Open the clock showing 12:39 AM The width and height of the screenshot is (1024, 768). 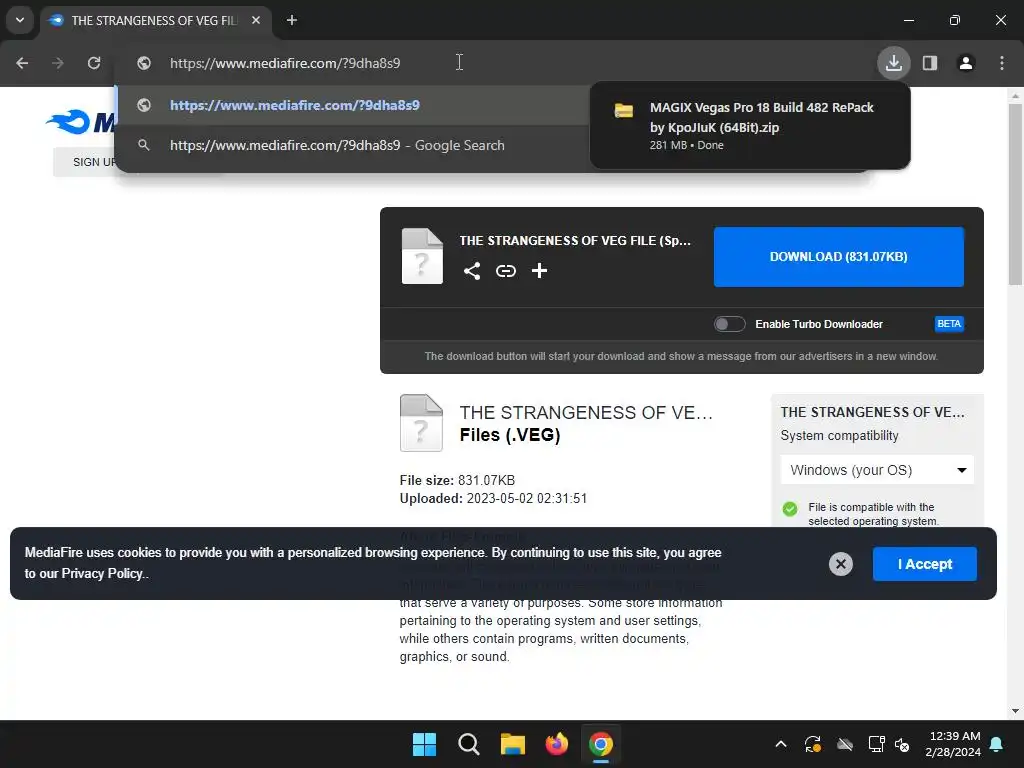pos(953,744)
